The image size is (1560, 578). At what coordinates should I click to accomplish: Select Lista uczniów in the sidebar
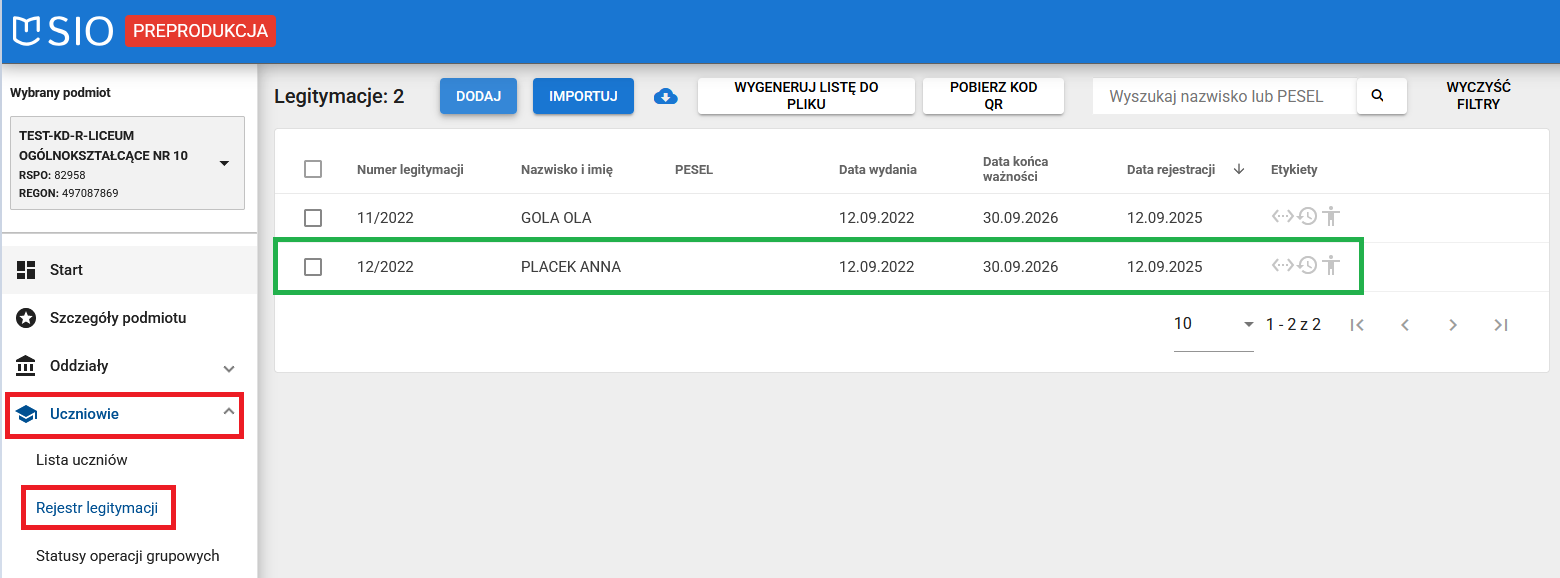(83, 460)
